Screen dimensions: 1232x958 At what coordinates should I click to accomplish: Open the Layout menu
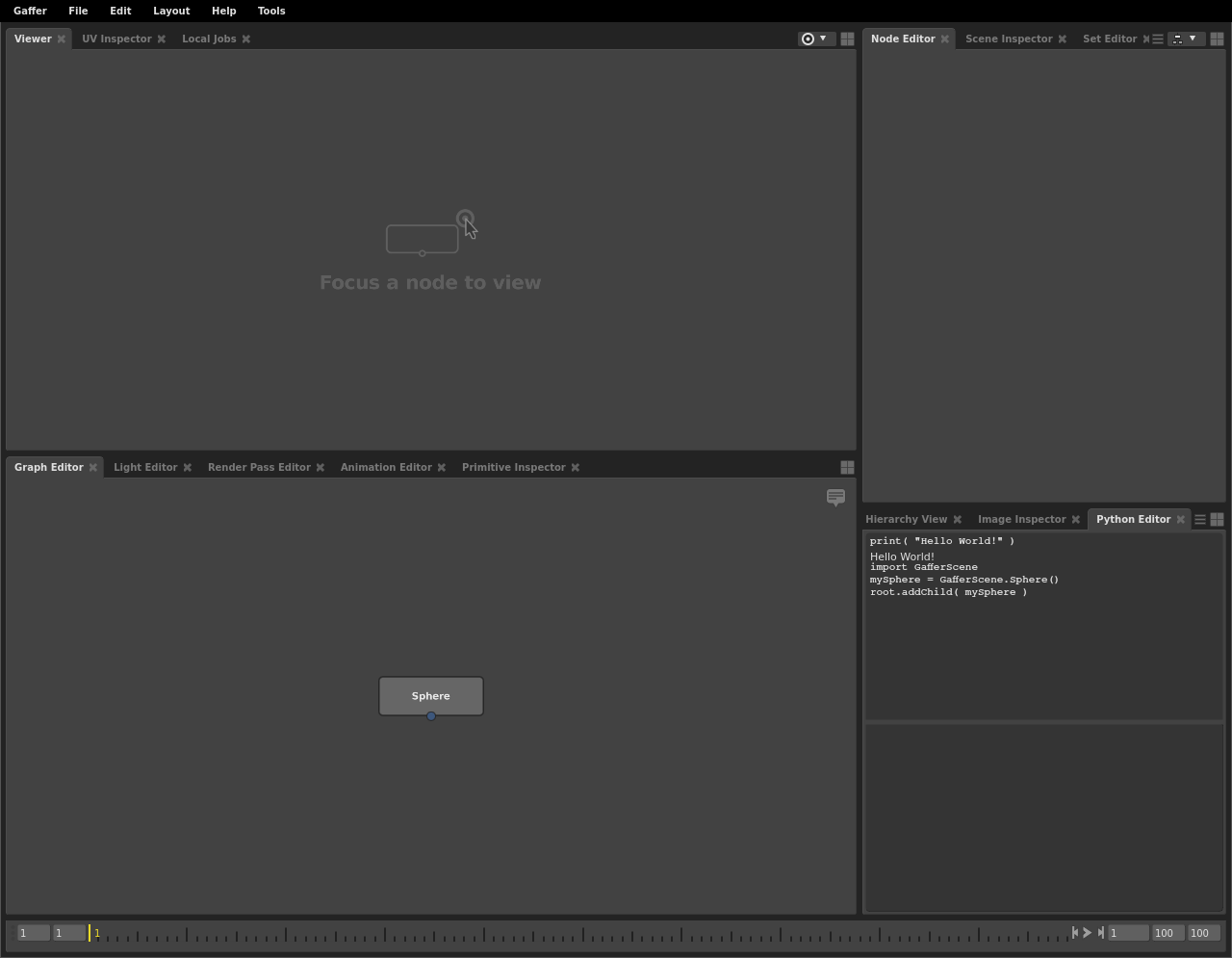pyautogui.click(x=171, y=11)
